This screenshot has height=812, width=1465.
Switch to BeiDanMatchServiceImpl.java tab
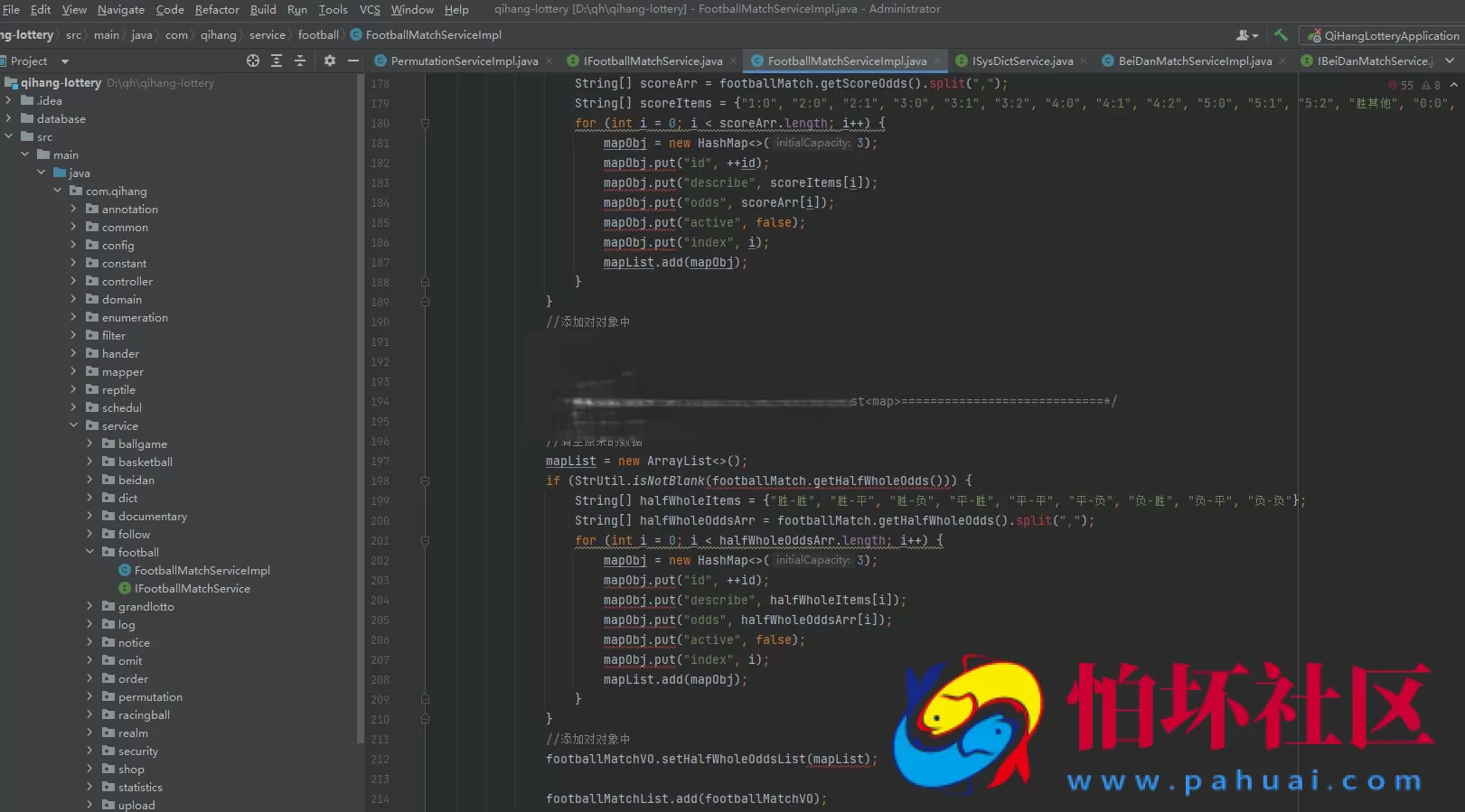point(1194,61)
